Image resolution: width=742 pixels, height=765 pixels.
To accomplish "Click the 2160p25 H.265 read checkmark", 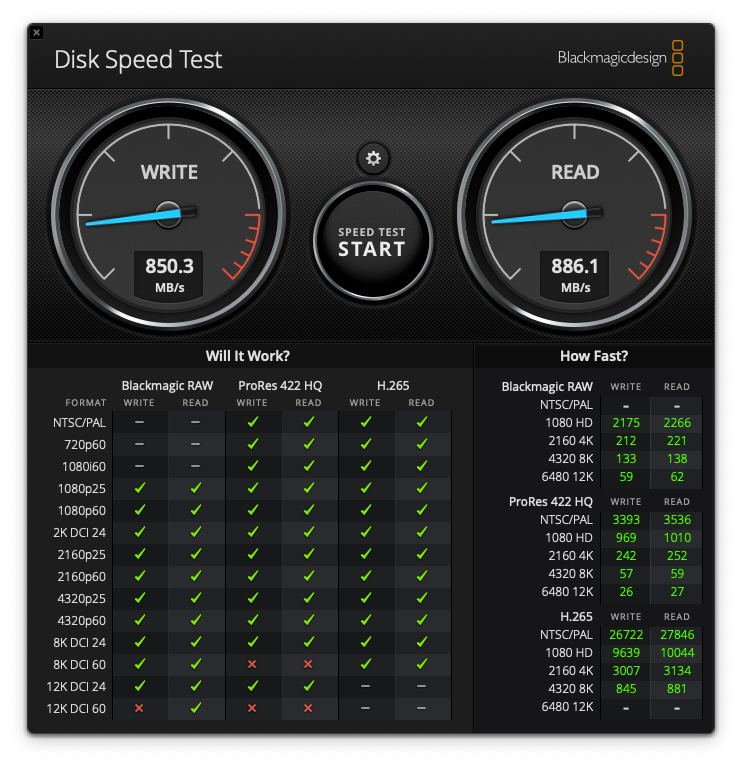I will (422, 554).
